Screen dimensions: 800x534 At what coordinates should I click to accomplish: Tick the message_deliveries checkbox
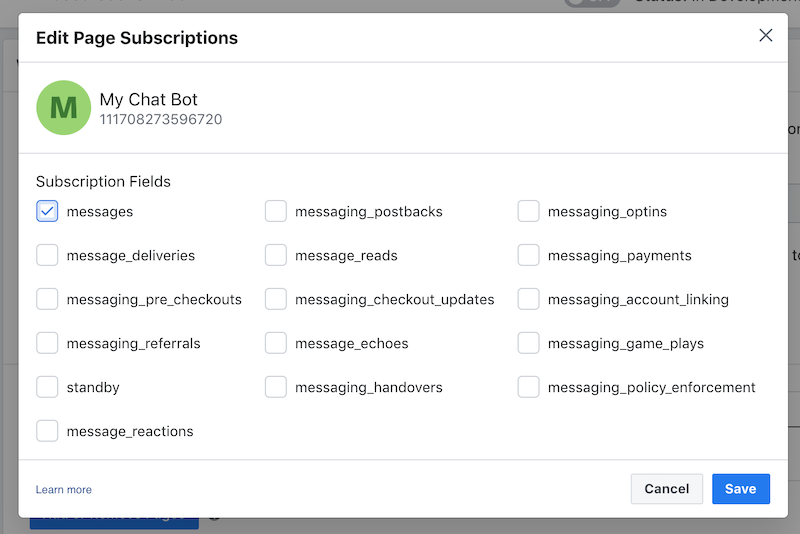click(47, 256)
